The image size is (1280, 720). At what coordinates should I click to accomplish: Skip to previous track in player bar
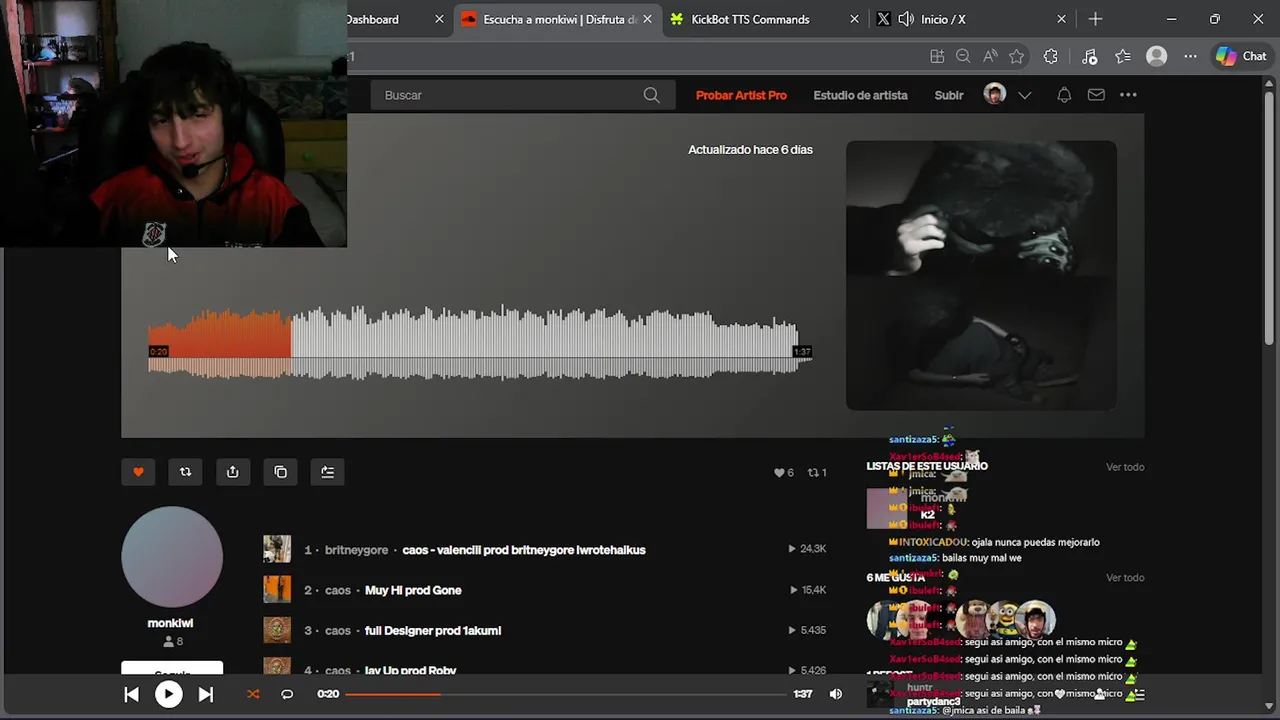point(131,694)
